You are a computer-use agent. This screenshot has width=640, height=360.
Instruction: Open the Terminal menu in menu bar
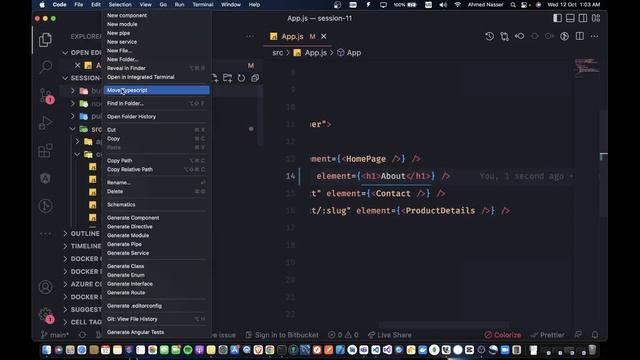pos(203,4)
